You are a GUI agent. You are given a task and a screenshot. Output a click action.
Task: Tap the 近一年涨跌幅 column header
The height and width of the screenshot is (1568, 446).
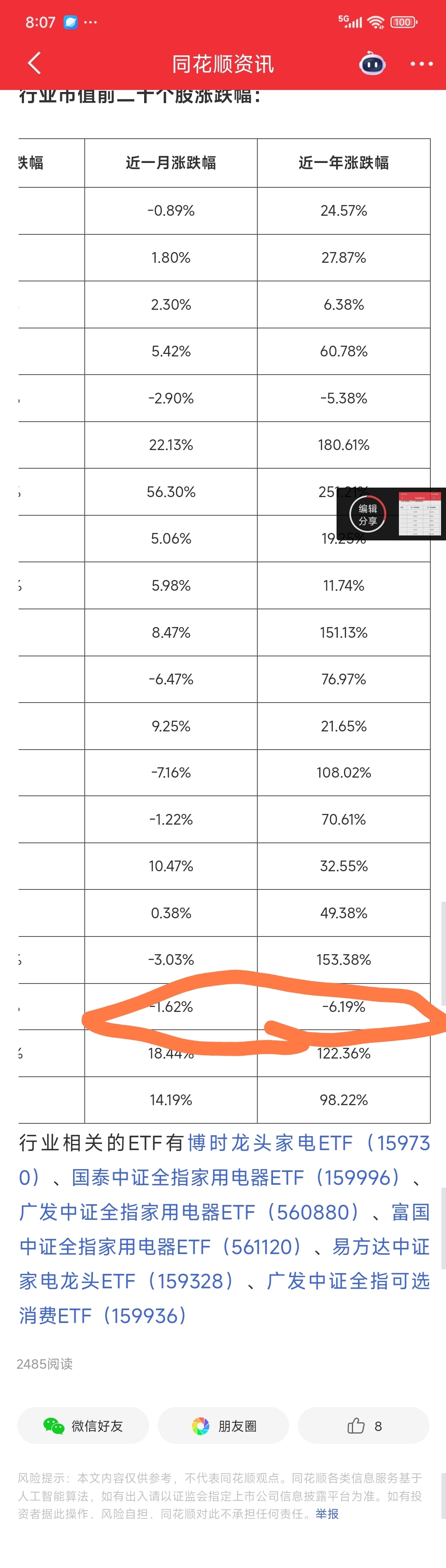pyautogui.click(x=344, y=163)
